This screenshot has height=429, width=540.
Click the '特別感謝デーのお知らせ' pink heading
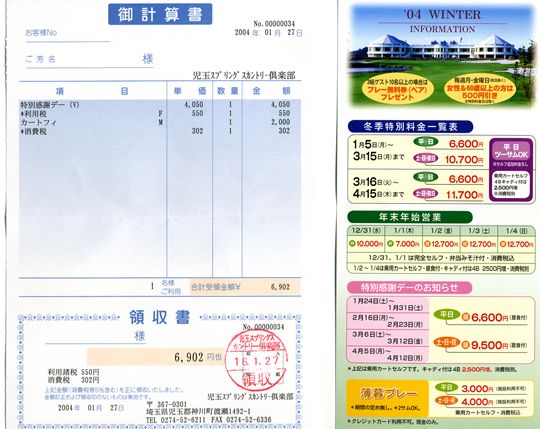pos(409,287)
